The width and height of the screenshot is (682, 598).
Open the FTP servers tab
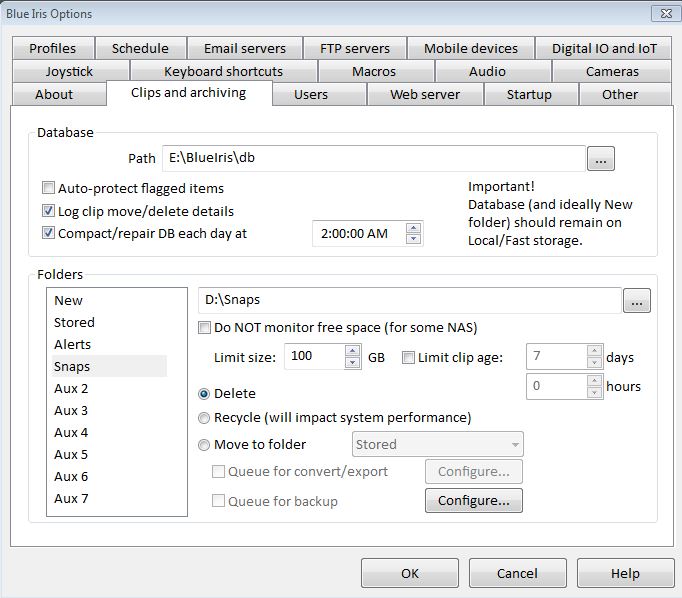coord(355,48)
